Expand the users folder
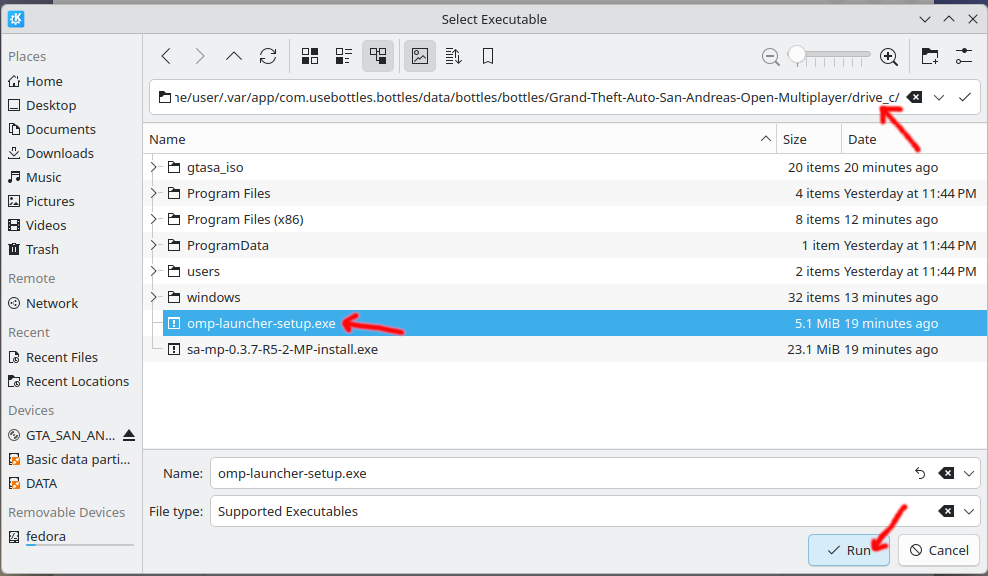Viewport: 988px width, 576px height. (153, 271)
